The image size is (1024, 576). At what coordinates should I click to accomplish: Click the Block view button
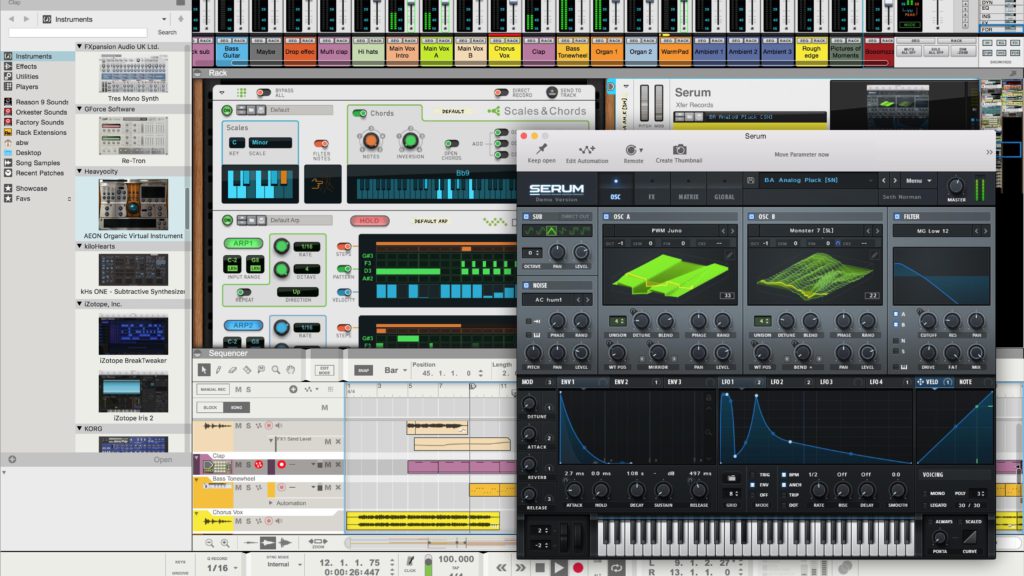pyautogui.click(x=210, y=408)
